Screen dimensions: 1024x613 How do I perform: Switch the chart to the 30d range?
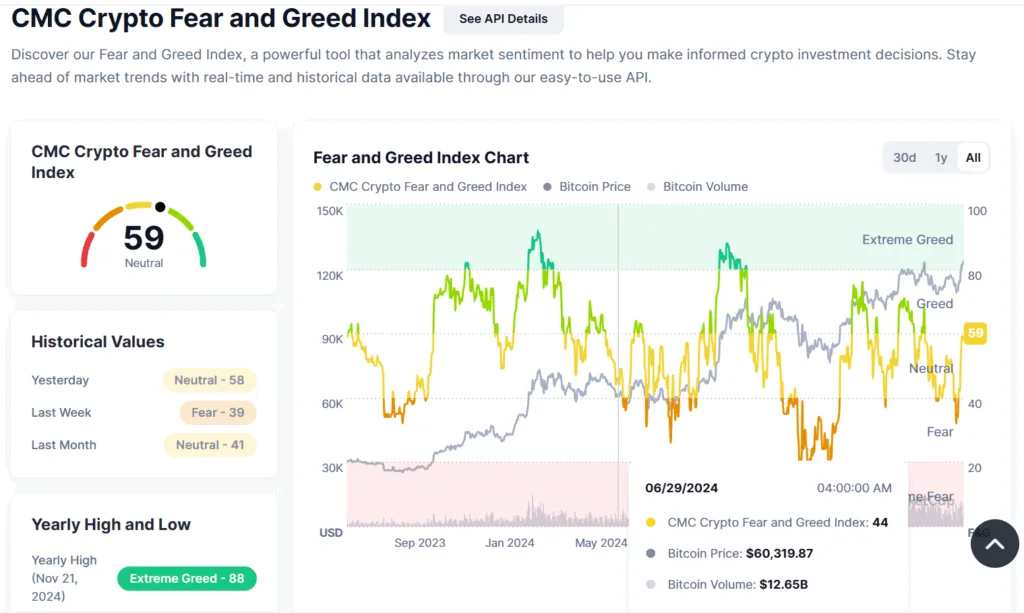point(904,158)
